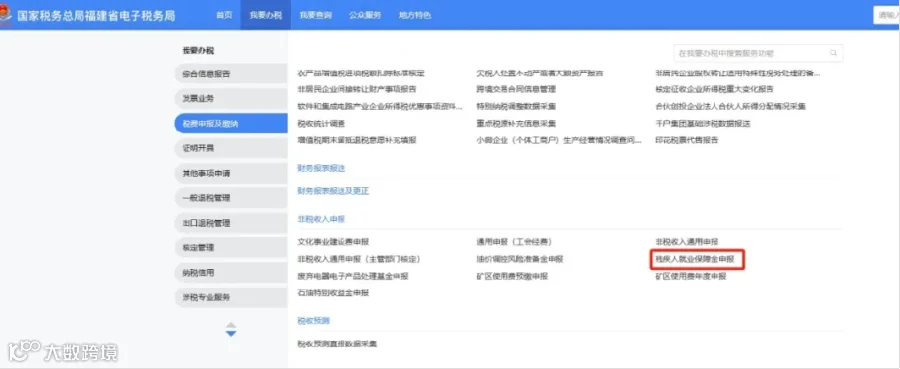Click the 非税收入申报 section heading
Viewport: 900px width, 369px height.
[321, 219]
